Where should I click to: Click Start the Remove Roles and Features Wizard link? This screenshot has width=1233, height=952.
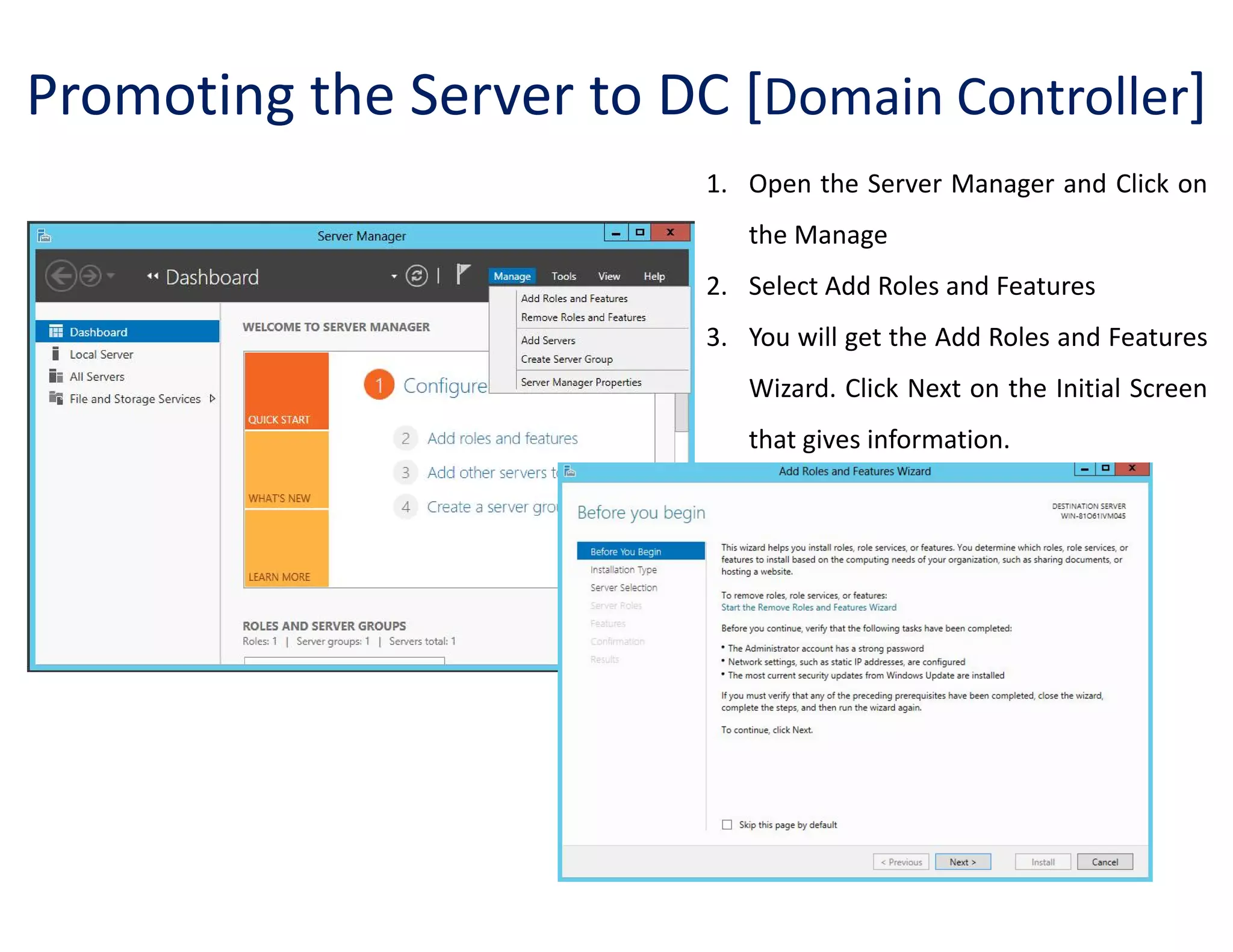coord(809,607)
